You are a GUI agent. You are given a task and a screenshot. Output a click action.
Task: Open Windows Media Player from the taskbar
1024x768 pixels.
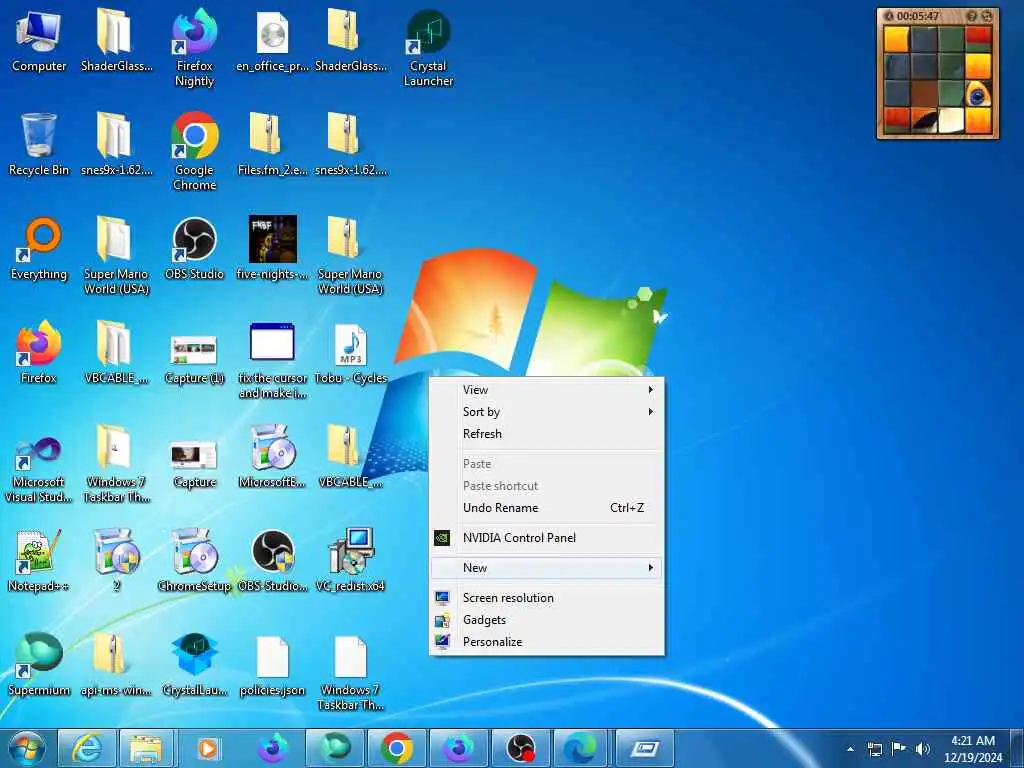[x=207, y=749]
